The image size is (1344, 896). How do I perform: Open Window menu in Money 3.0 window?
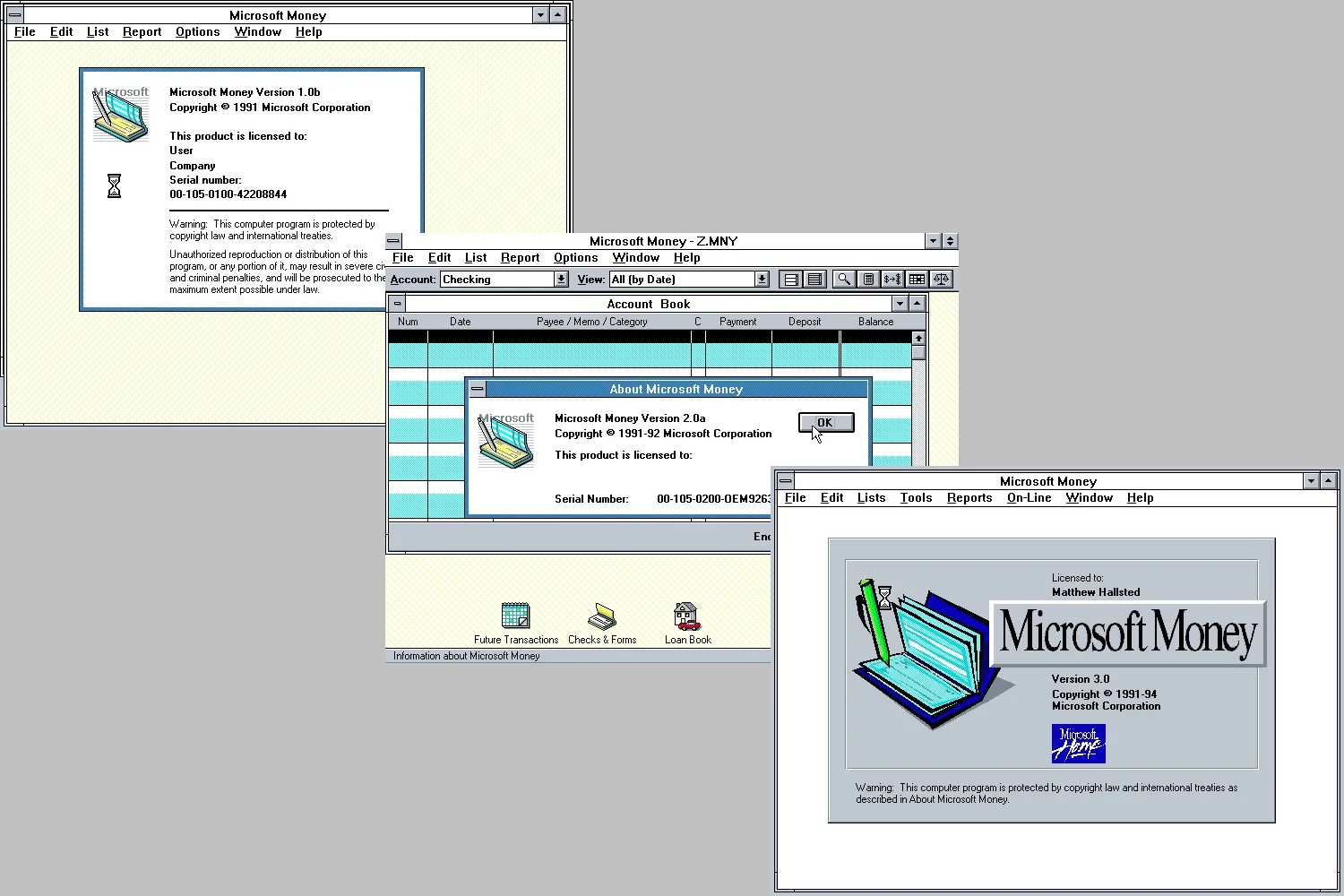click(x=1090, y=497)
